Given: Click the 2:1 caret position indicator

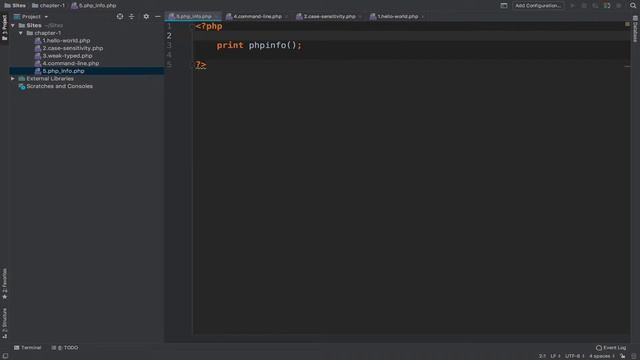Looking at the screenshot, I should pyautogui.click(x=542, y=356).
